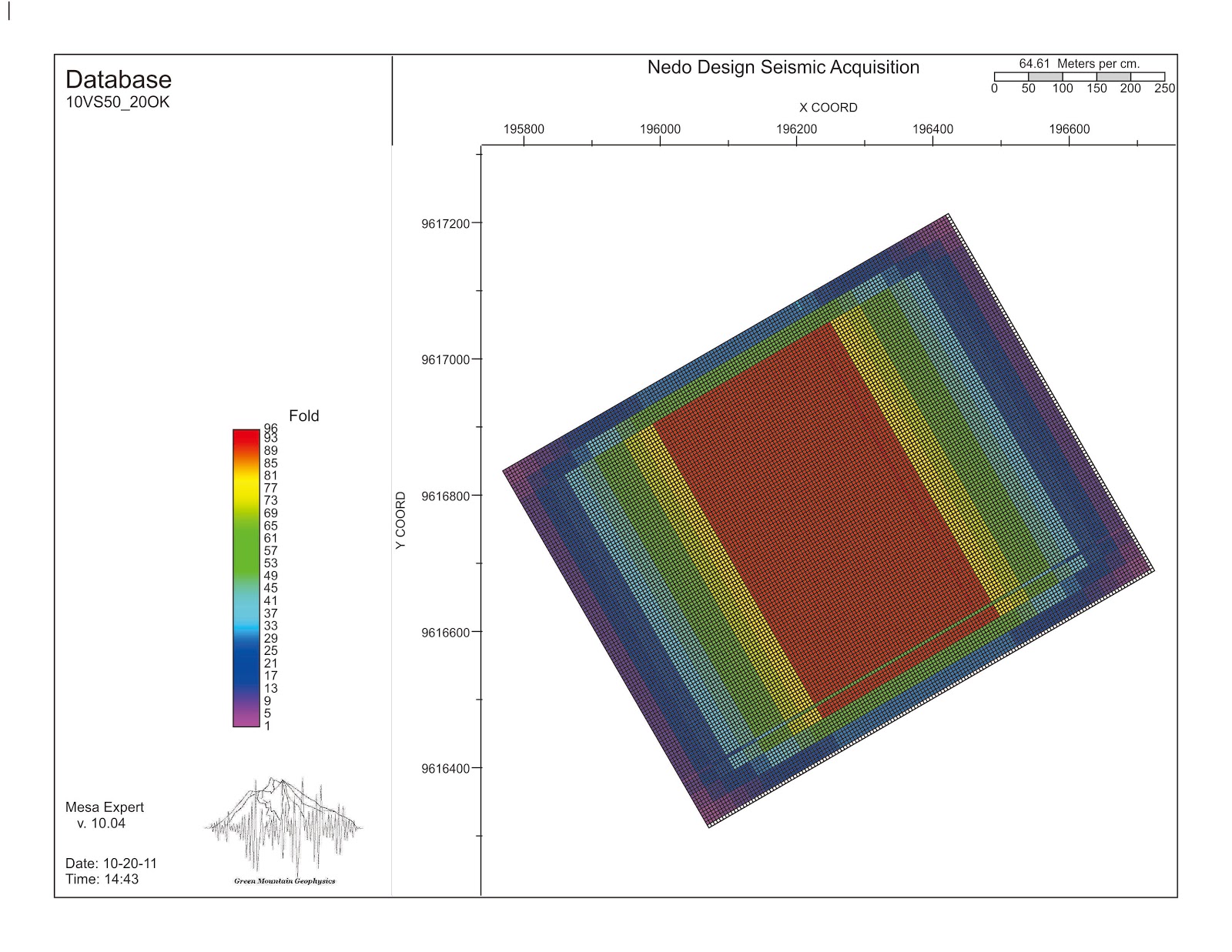The image size is (1232, 952).
Task: Click the Fold legend title
Action: (x=303, y=416)
